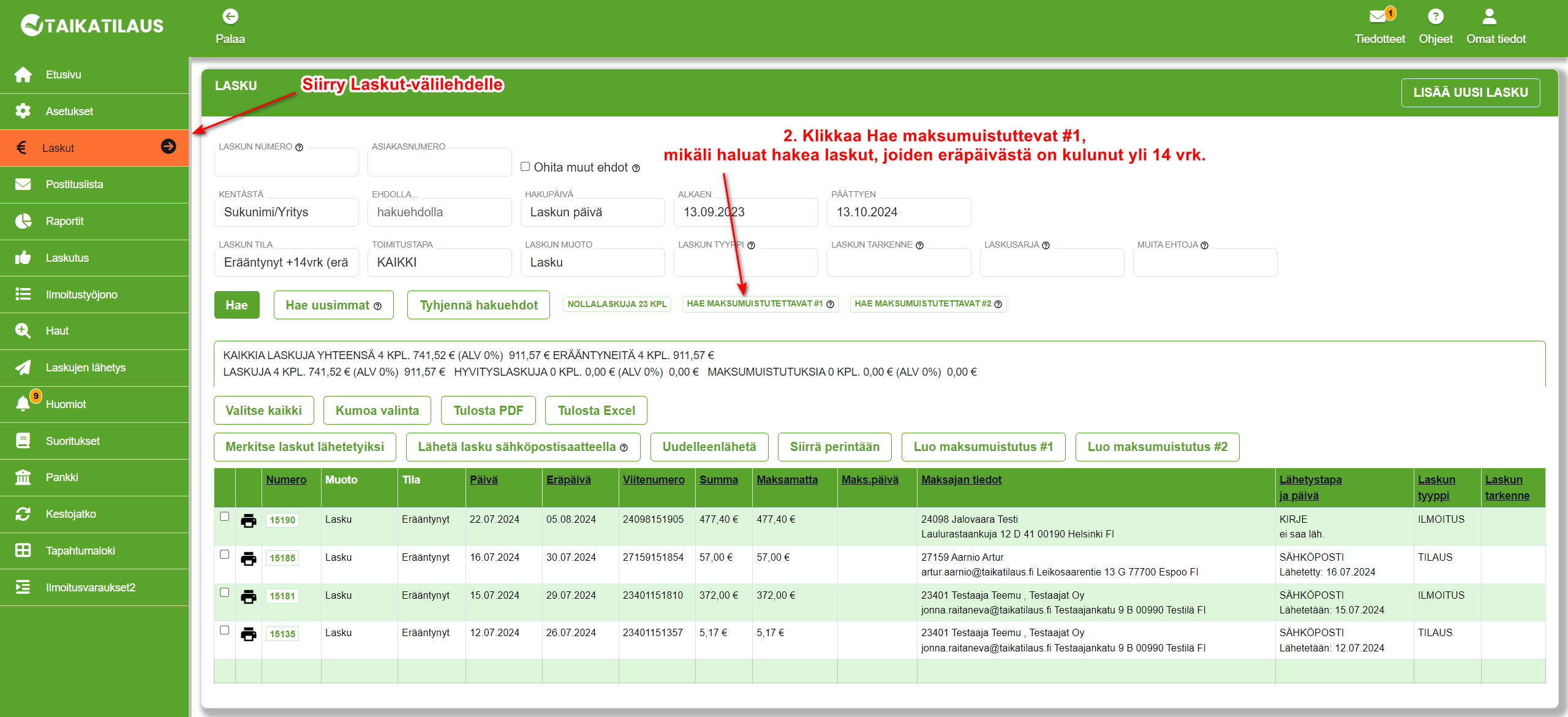Click printer icon for invoice 15185

point(249,559)
